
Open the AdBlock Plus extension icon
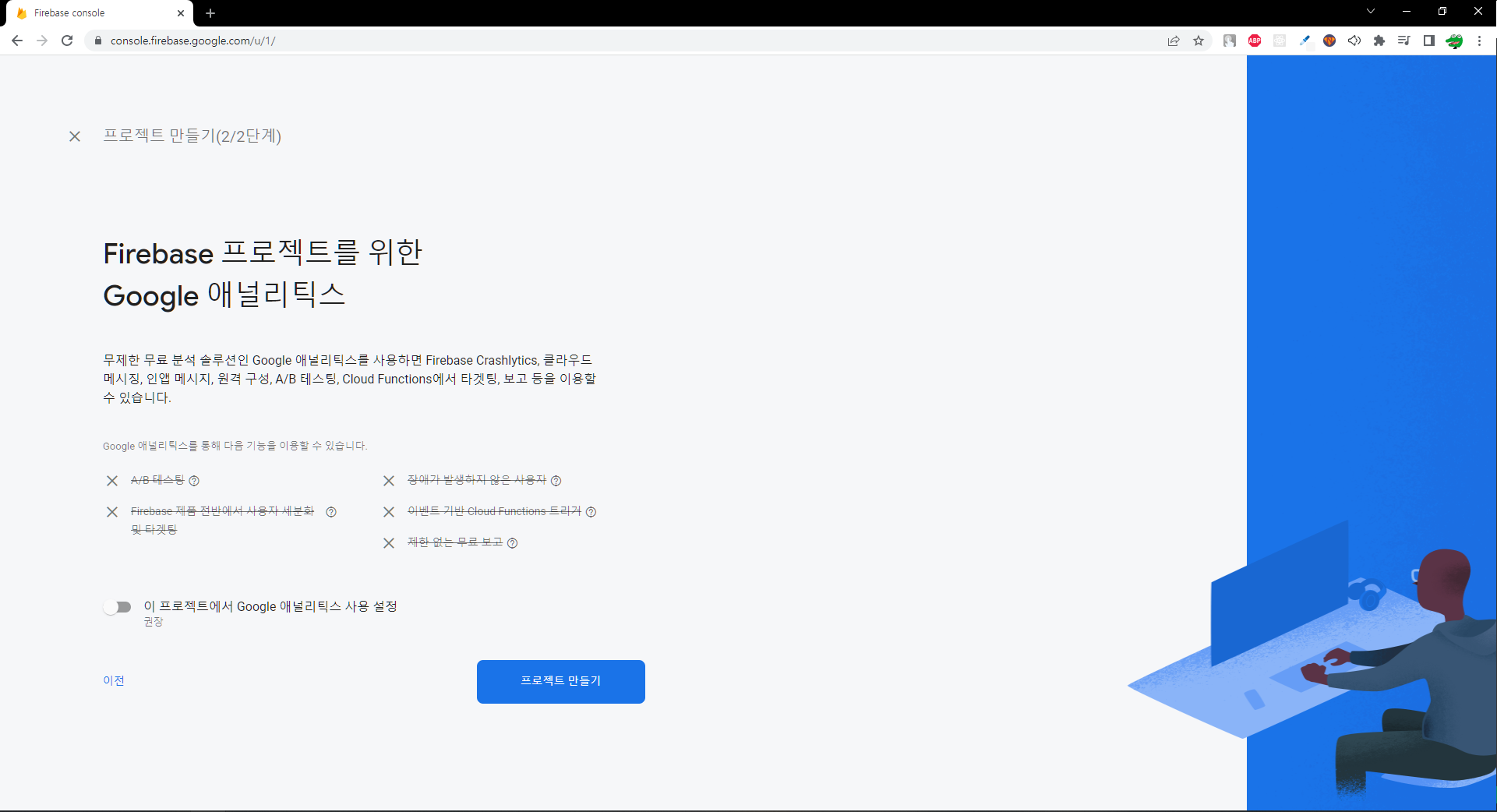pos(1255,41)
